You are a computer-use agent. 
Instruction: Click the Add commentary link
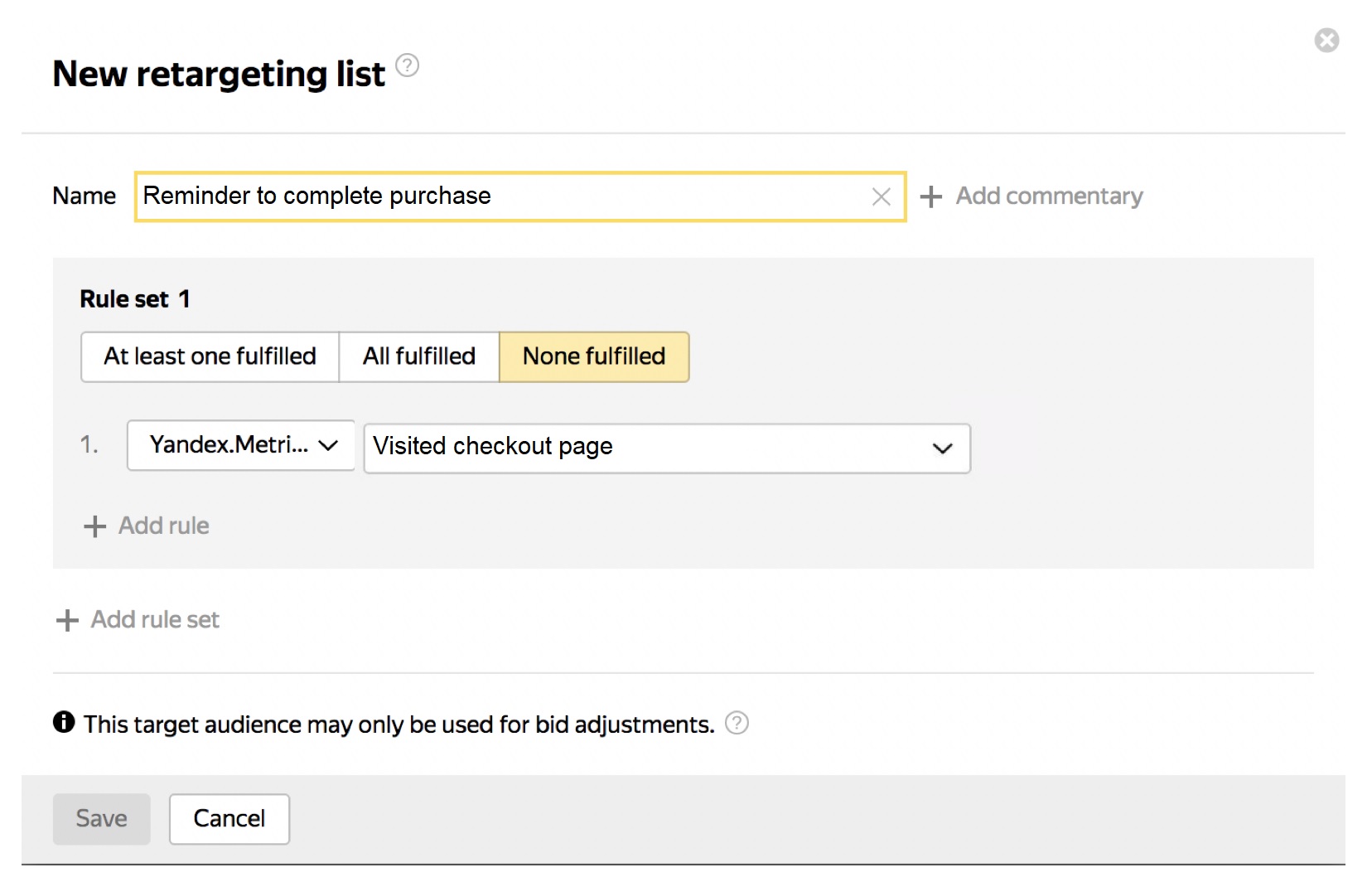(x=1049, y=196)
